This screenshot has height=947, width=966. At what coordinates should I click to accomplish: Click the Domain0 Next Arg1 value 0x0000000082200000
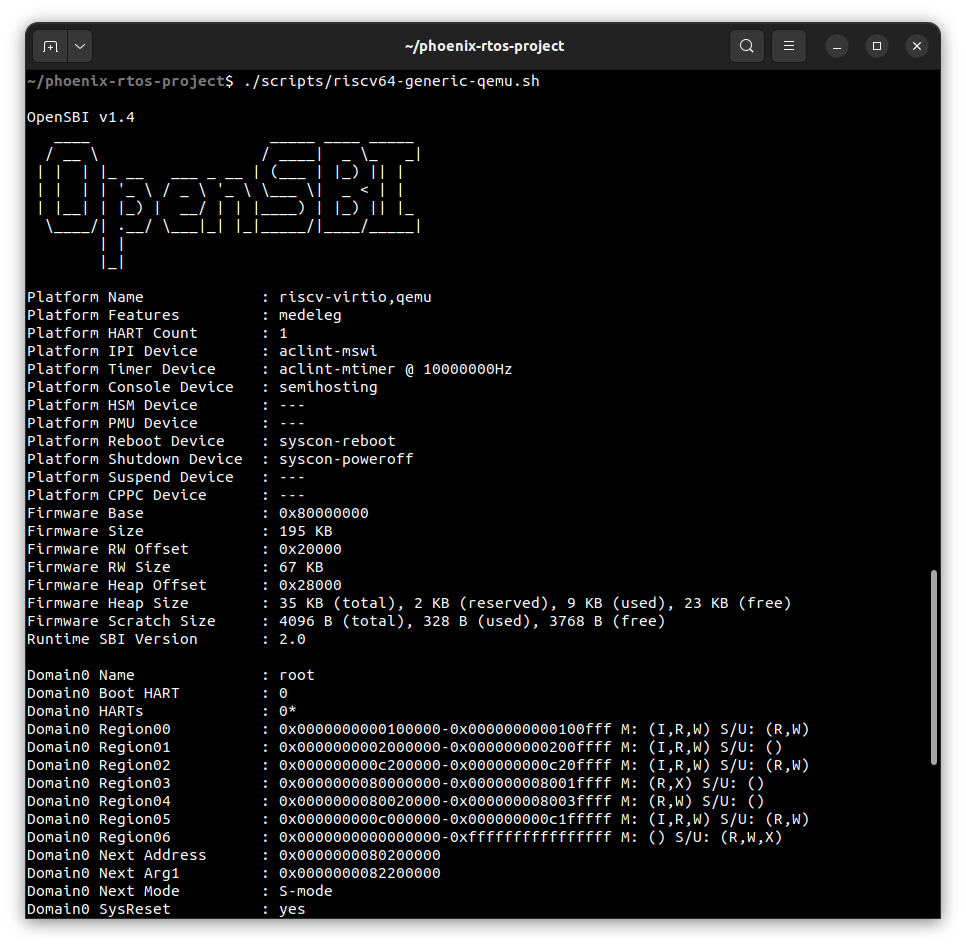coord(360,873)
